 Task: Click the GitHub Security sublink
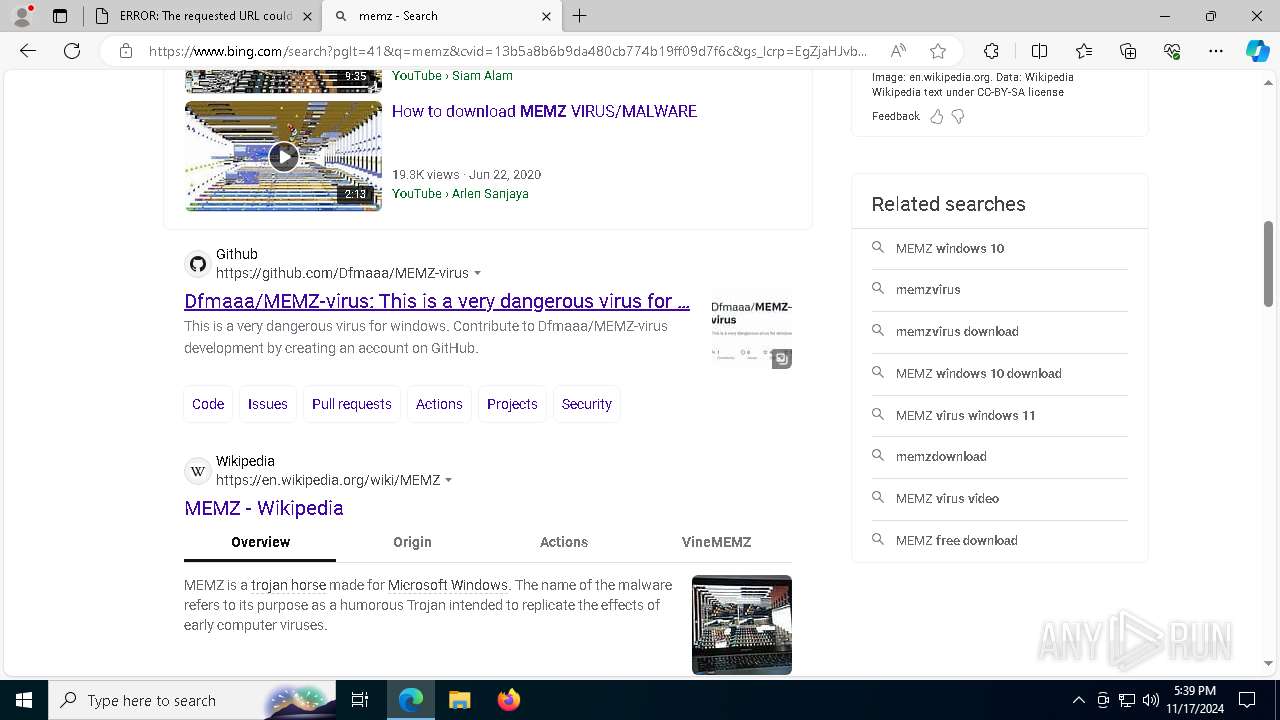coord(587,404)
